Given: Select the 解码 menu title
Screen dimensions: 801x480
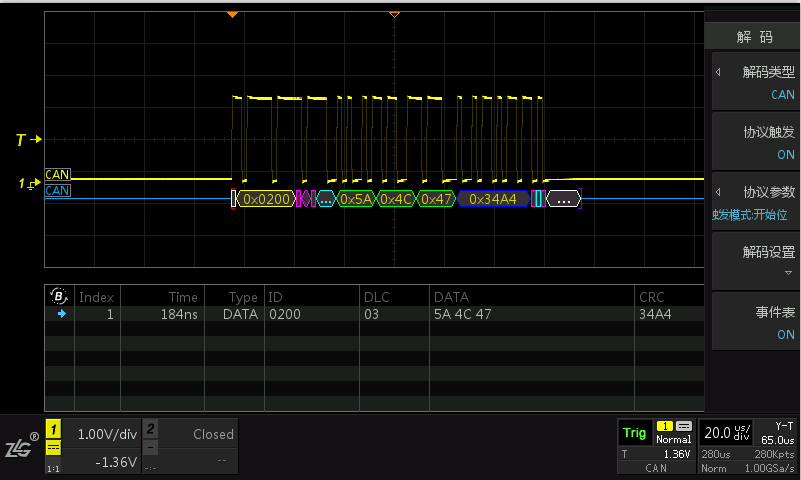Looking at the screenshot, I should pos(755,37).
